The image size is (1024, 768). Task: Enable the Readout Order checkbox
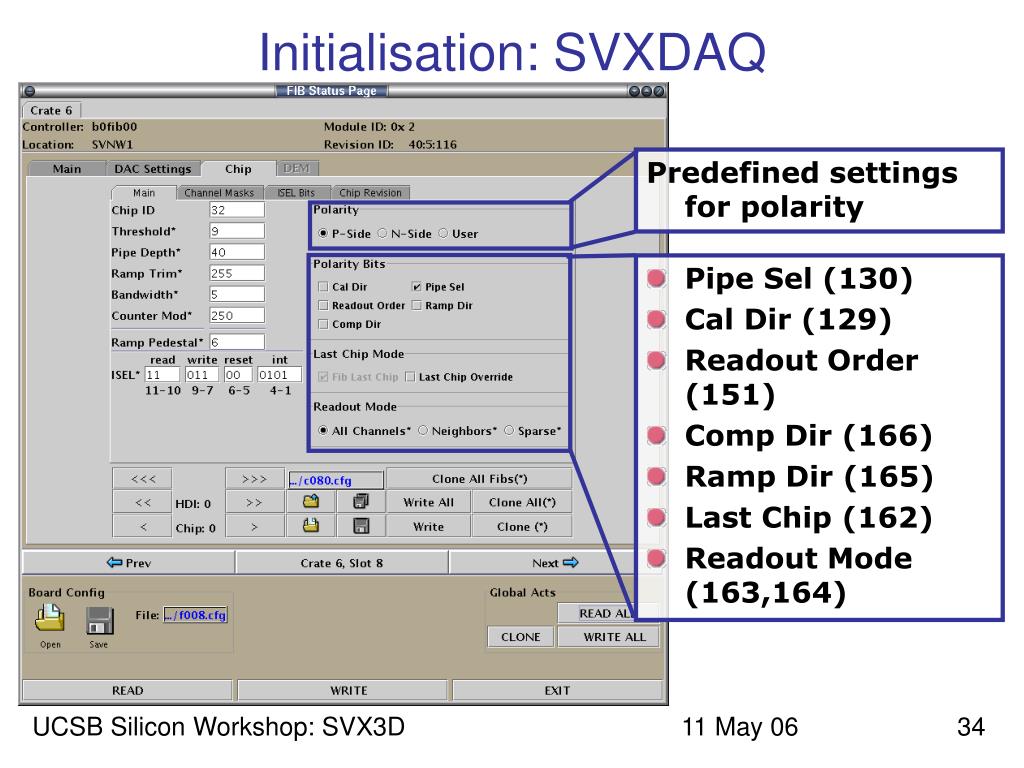[x=323, y=305]
